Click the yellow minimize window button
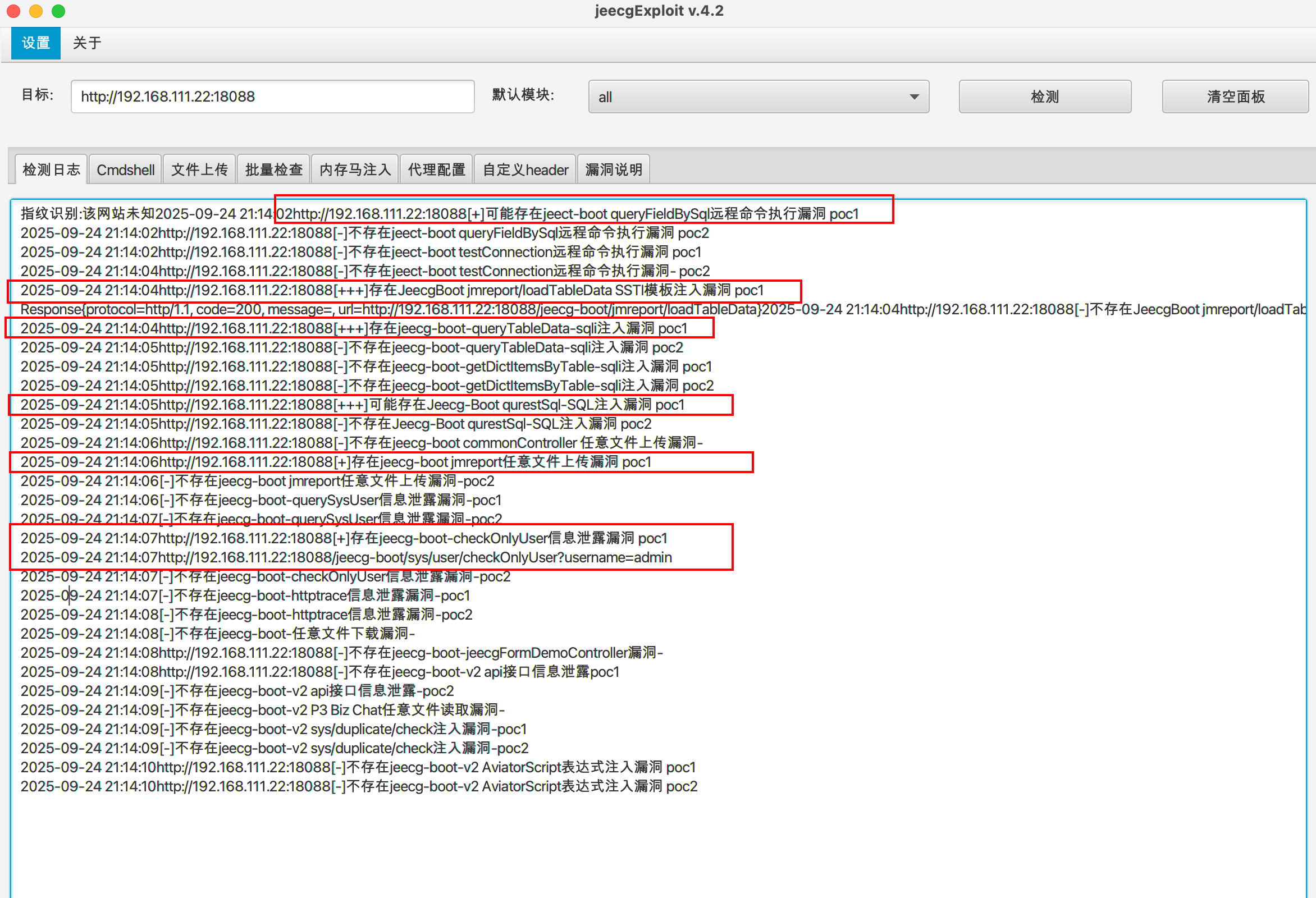The height and width of the screenshot is (898, 1316). point(36,11)
